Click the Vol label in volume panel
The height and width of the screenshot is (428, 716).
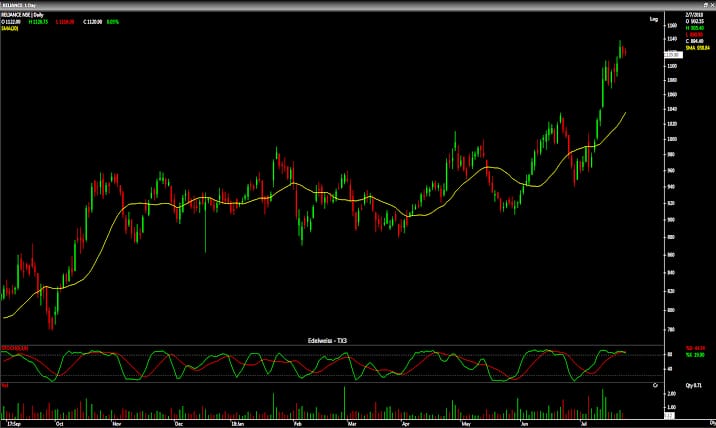pos(5,384)
